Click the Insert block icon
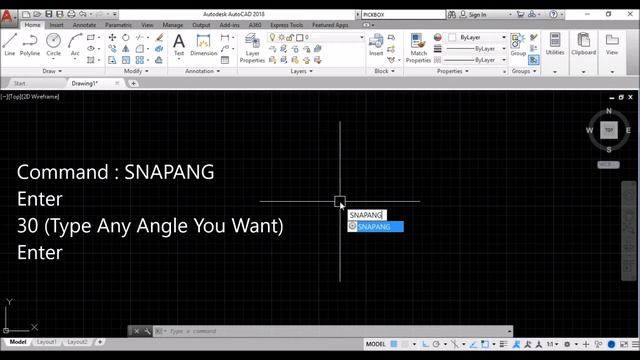Screen dimensions: 640x360 (376, 45)
